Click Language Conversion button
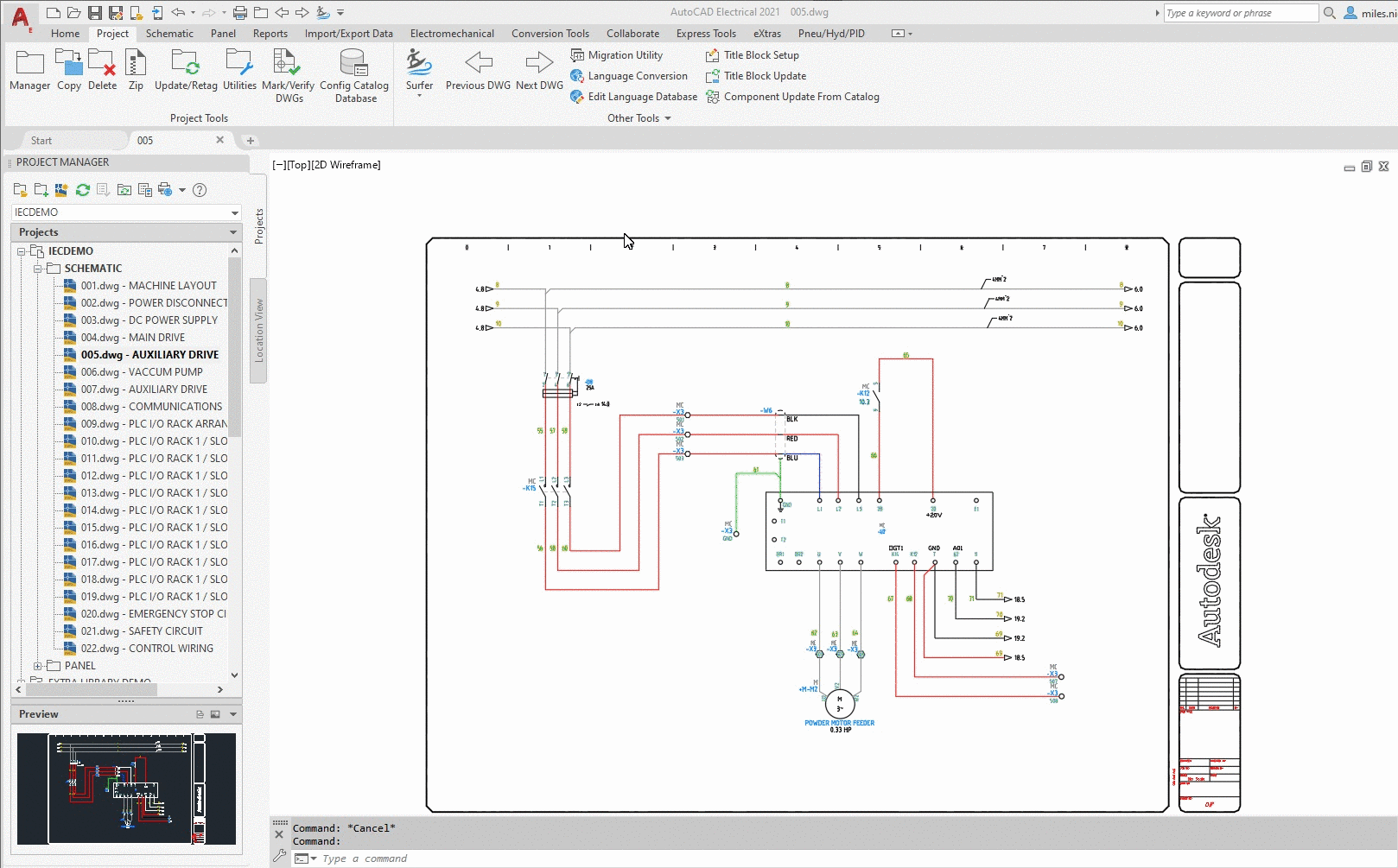 pyautogui.click(x=629, y=76)
